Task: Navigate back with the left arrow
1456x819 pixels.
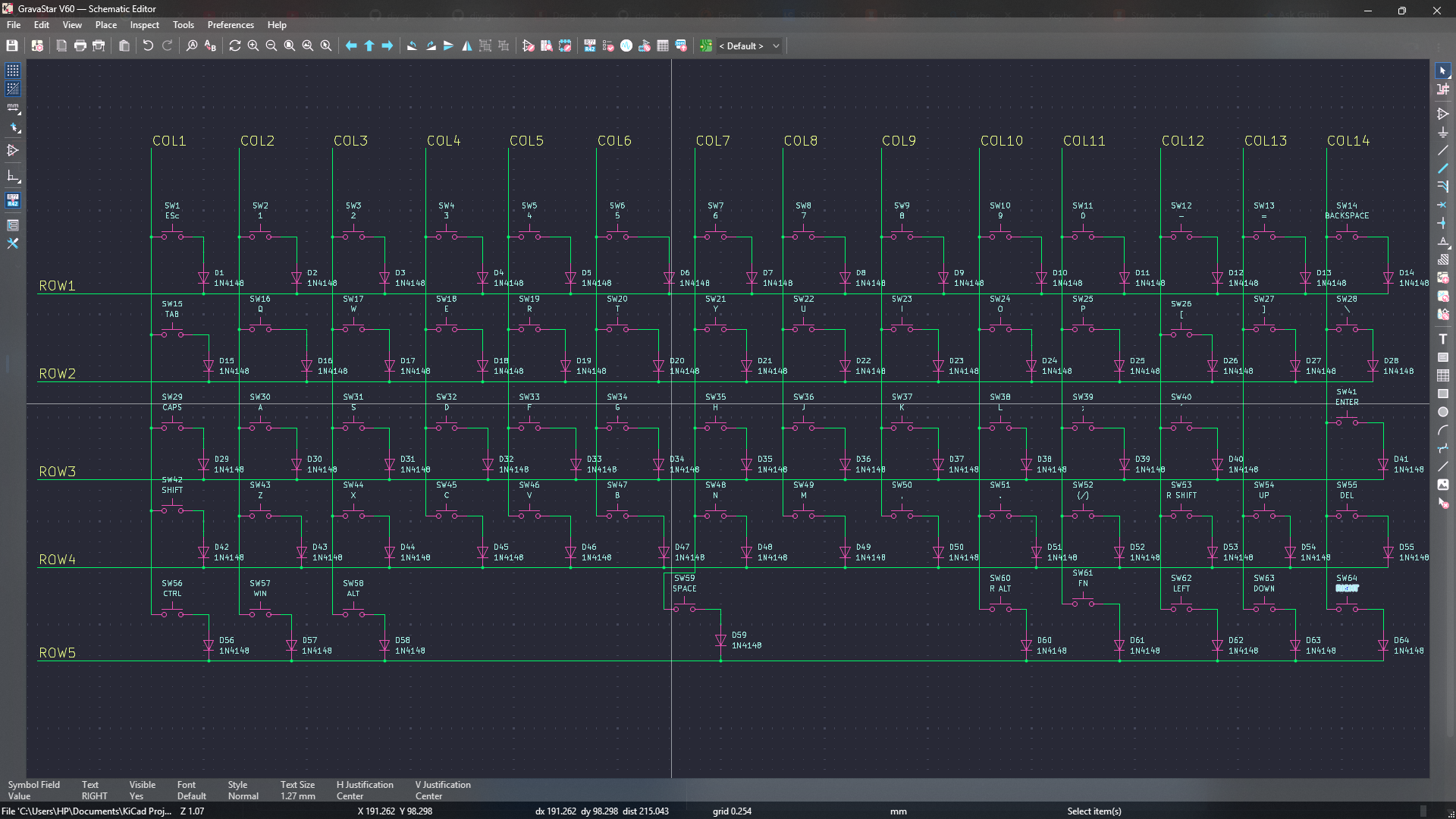Action: click(351, 45)
